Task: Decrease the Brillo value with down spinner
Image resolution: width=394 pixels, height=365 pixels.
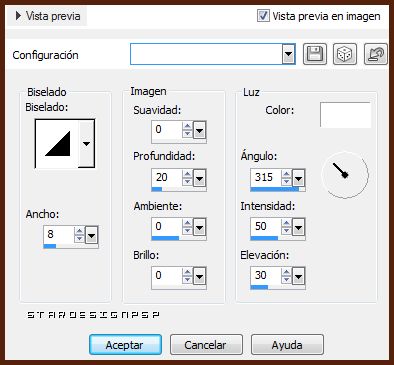Action: click(187, 280)
